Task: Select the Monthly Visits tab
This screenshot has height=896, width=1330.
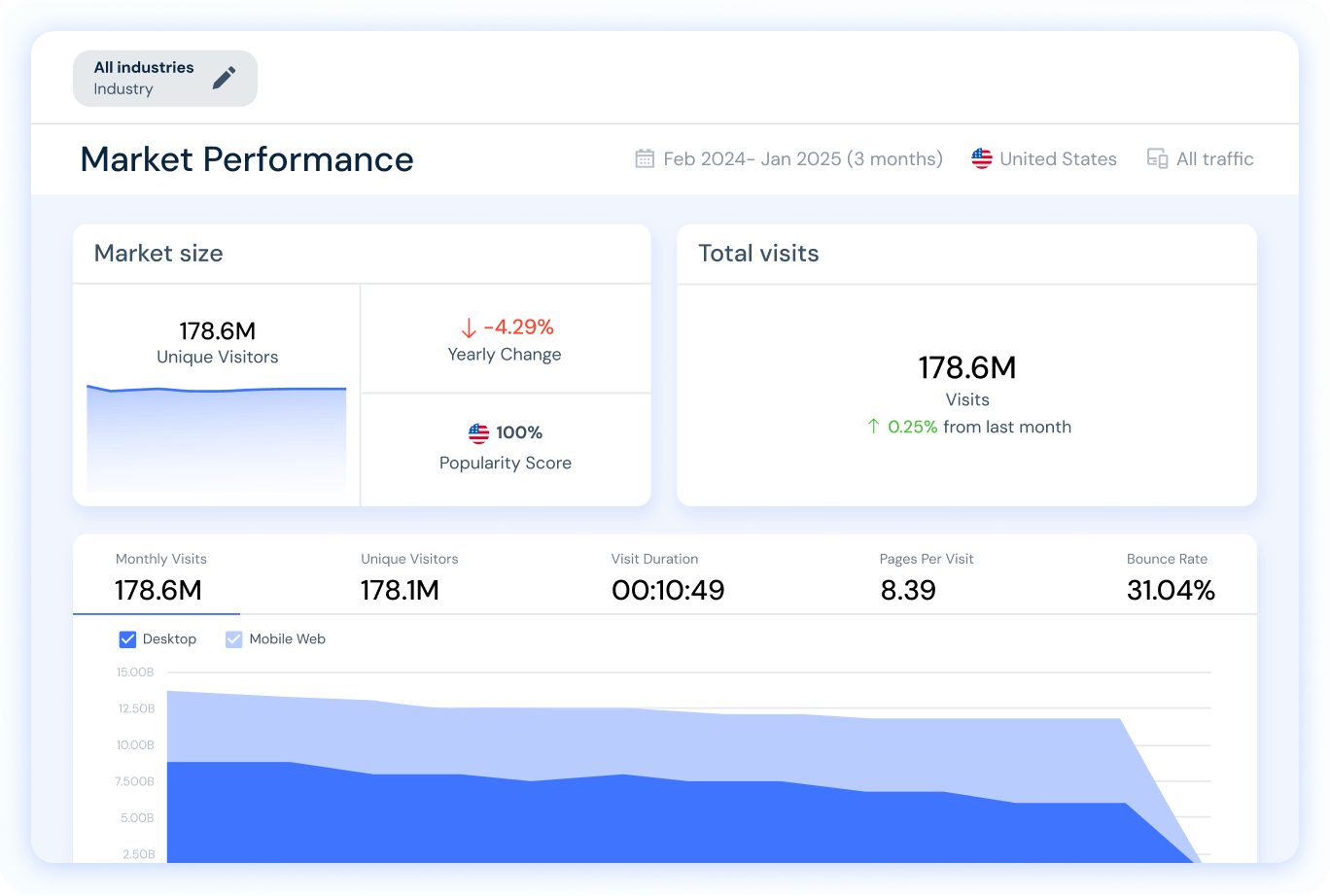Action: tap(160, 576)
